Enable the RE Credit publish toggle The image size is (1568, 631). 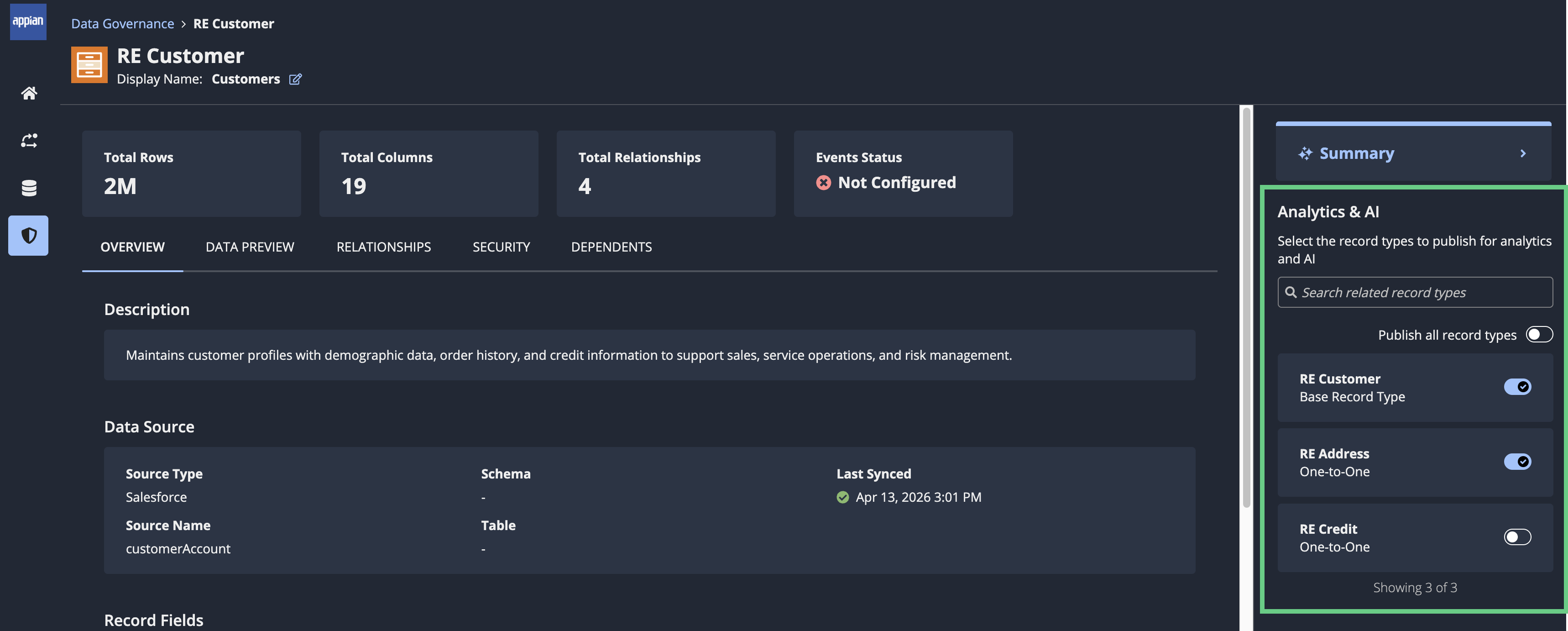(x=1517, y=536)
